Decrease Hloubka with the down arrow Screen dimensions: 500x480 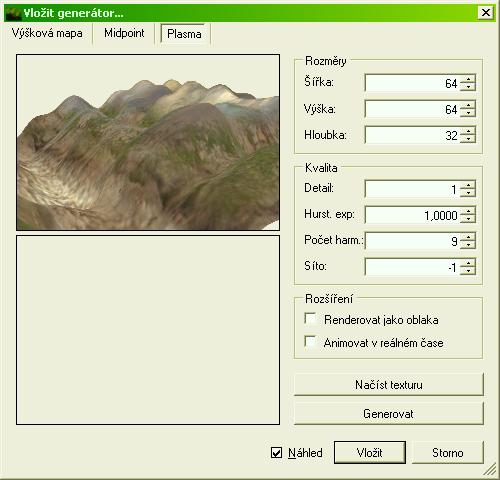click(x=468, y=139)
